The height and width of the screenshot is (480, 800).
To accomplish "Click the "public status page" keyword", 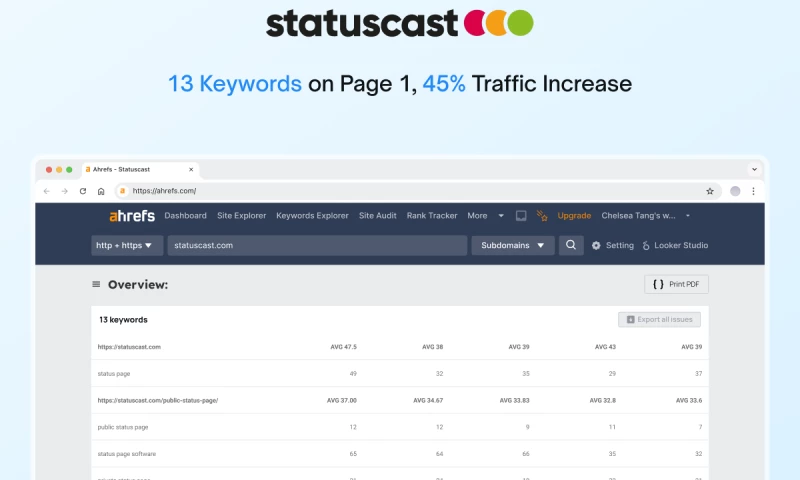I will pyautogui.click(x=122, y=427).
